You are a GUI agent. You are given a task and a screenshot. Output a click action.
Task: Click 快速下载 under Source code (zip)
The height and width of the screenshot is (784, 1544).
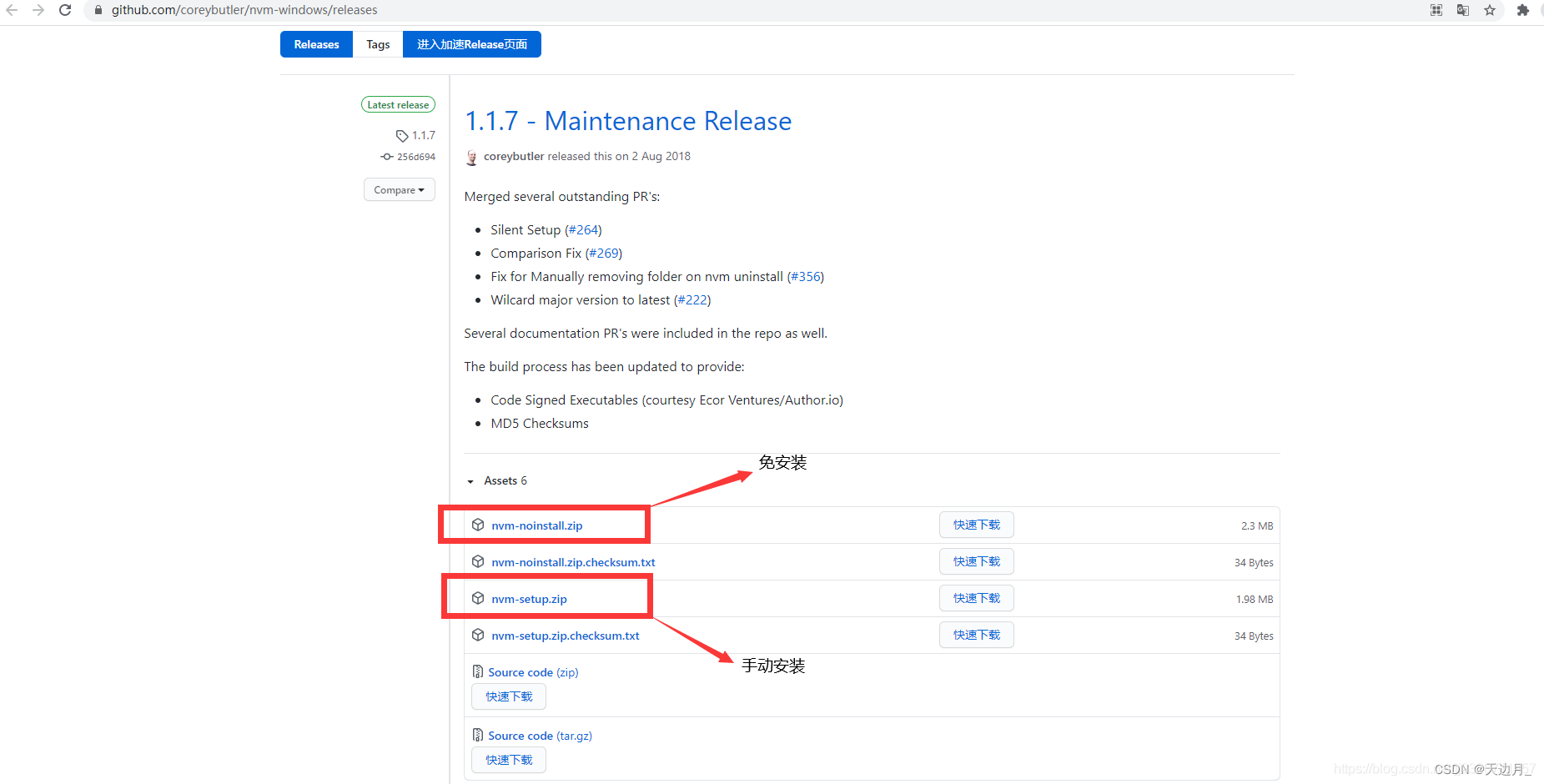coord(509,696)
